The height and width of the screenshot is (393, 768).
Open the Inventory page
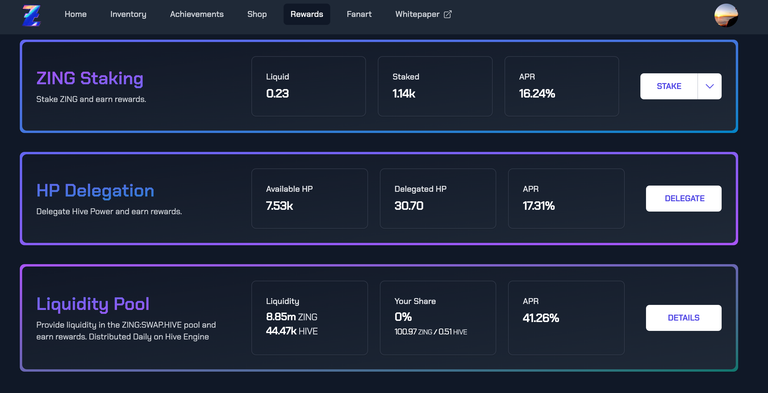pos(128,14)
